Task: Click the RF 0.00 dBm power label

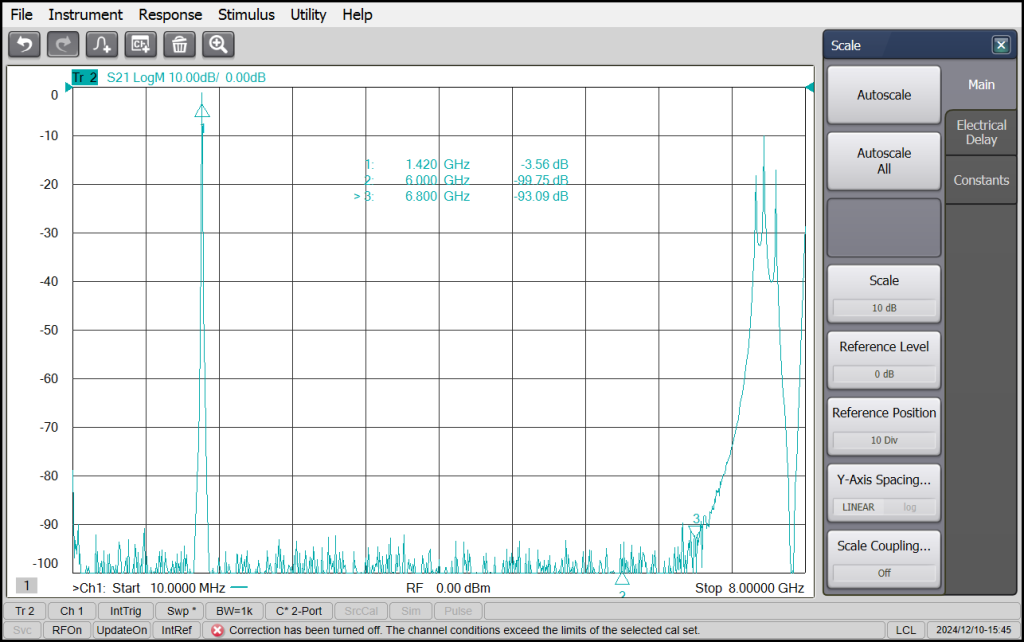Action: click(448, 588)
